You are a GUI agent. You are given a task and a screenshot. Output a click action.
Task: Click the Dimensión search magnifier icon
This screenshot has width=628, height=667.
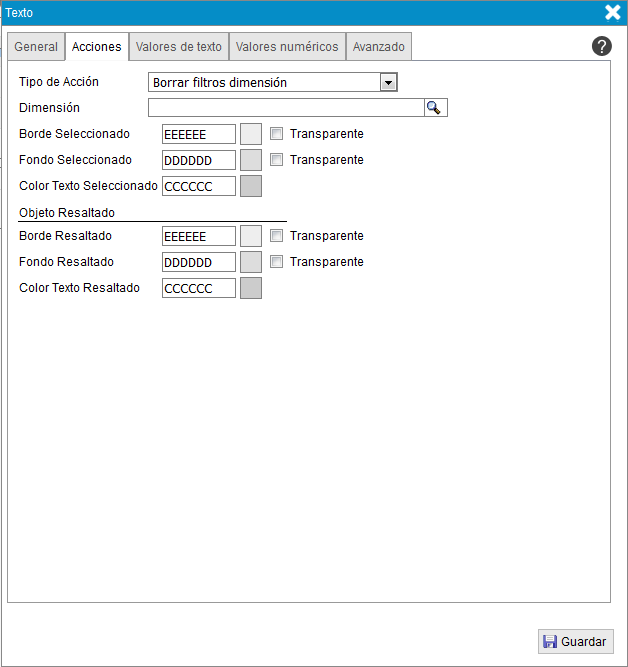435,108
